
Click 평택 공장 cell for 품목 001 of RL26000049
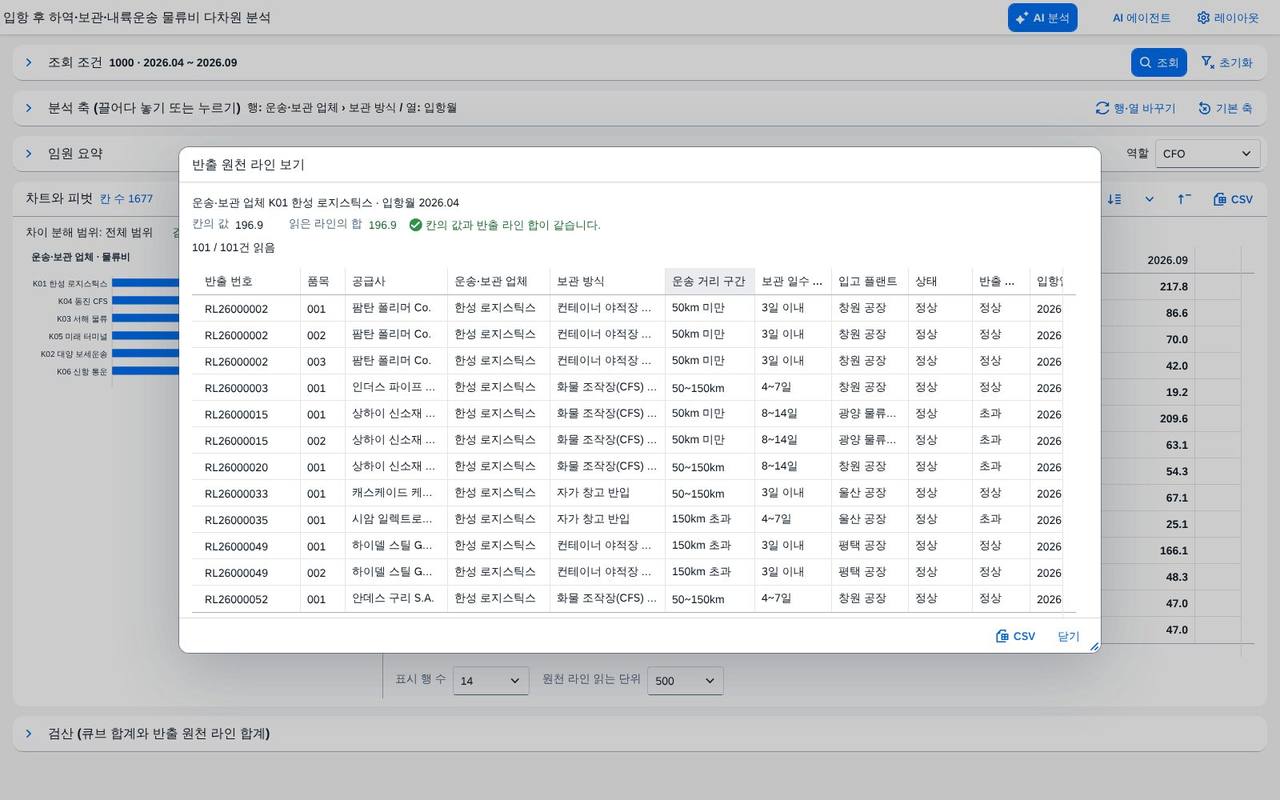click(x=869, y=546)
